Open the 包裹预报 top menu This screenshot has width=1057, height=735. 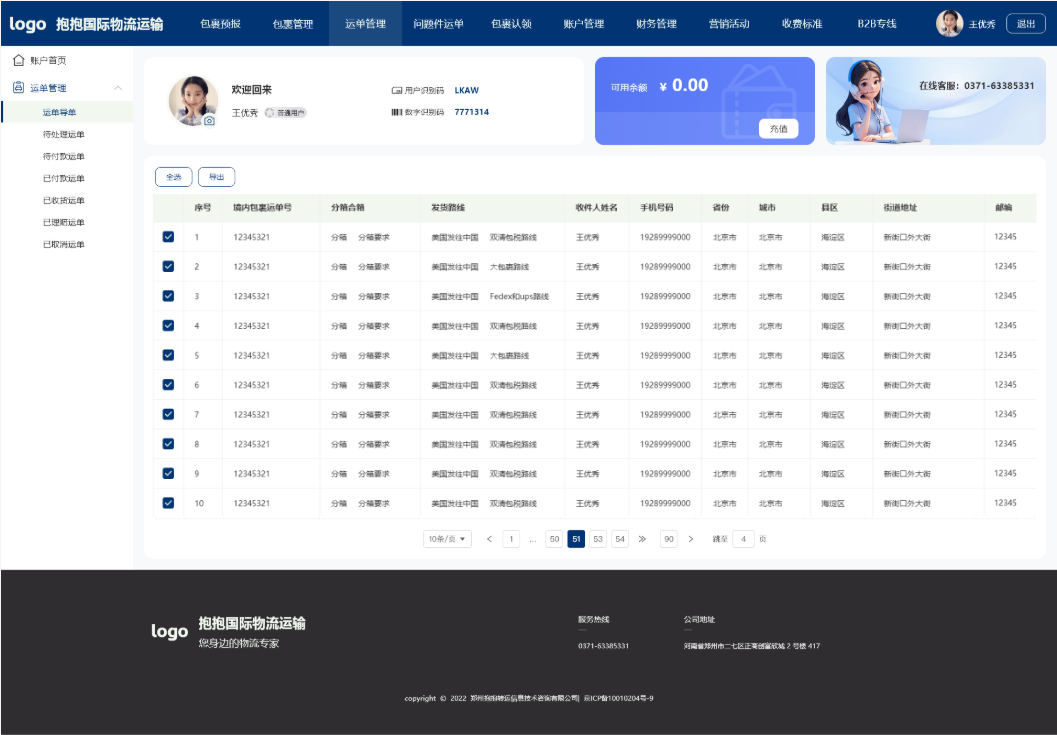pos(220,23)
